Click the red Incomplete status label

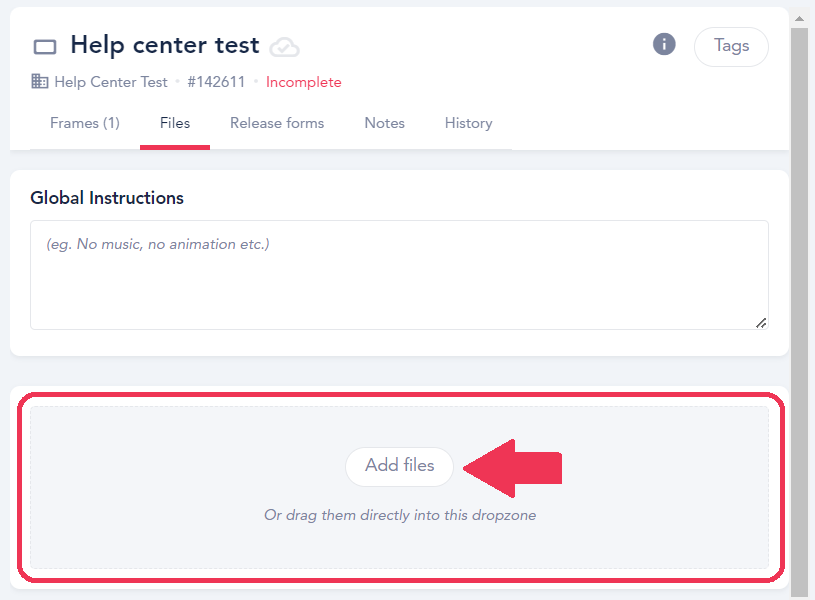point(303,82)
